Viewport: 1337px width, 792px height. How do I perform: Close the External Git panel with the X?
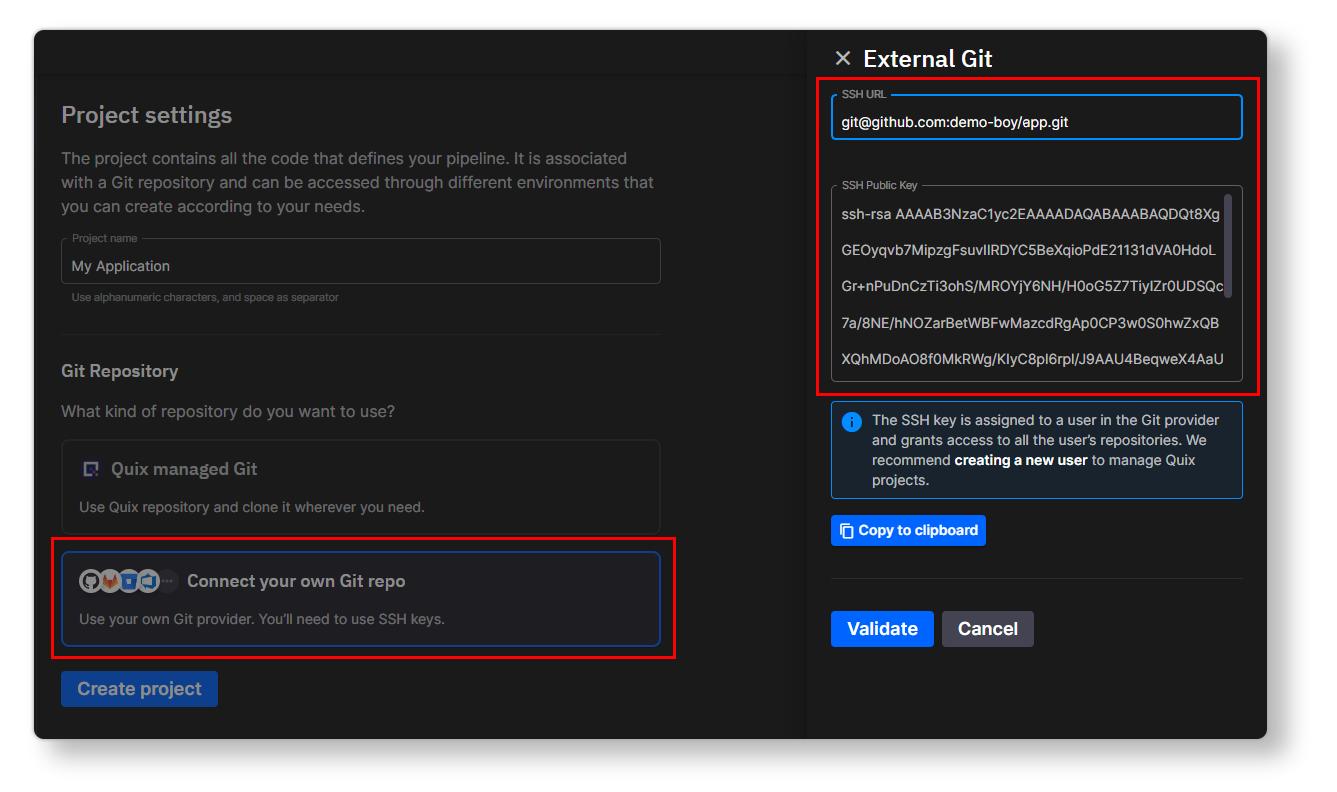(x=842, y=58)
